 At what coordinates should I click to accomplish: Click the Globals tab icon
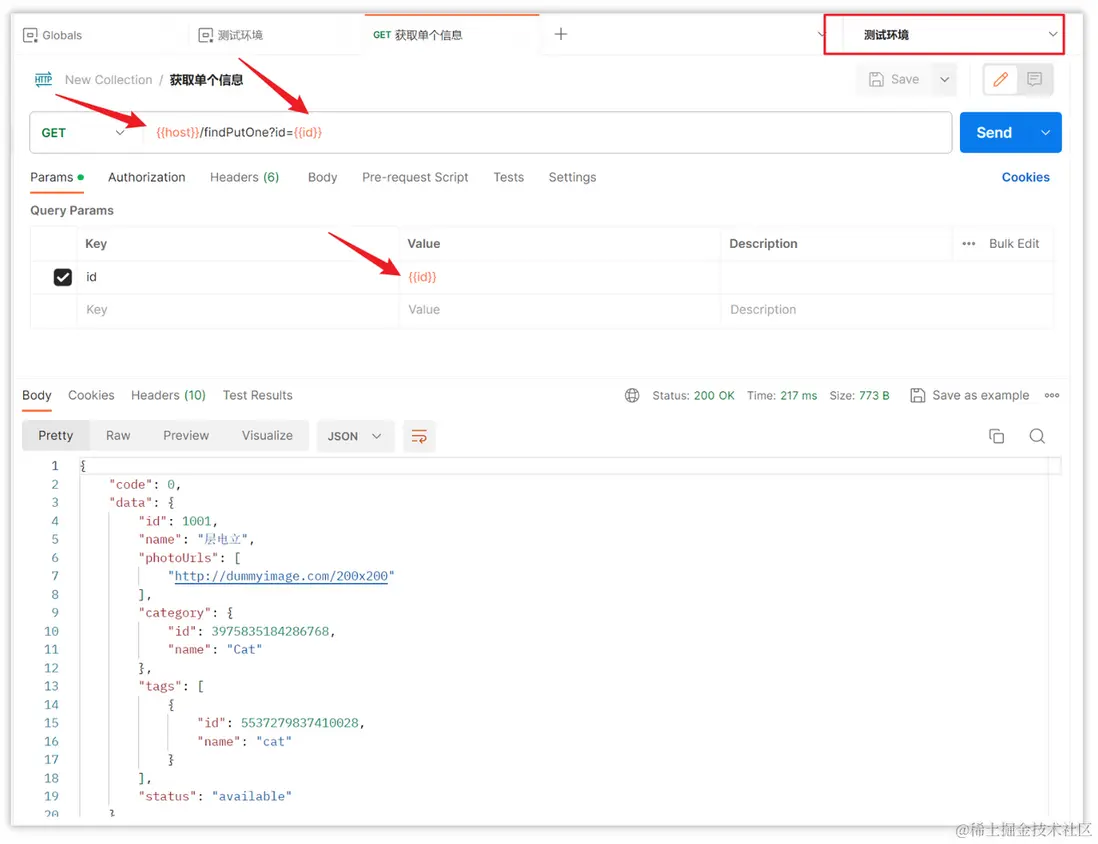pos(30,35)
